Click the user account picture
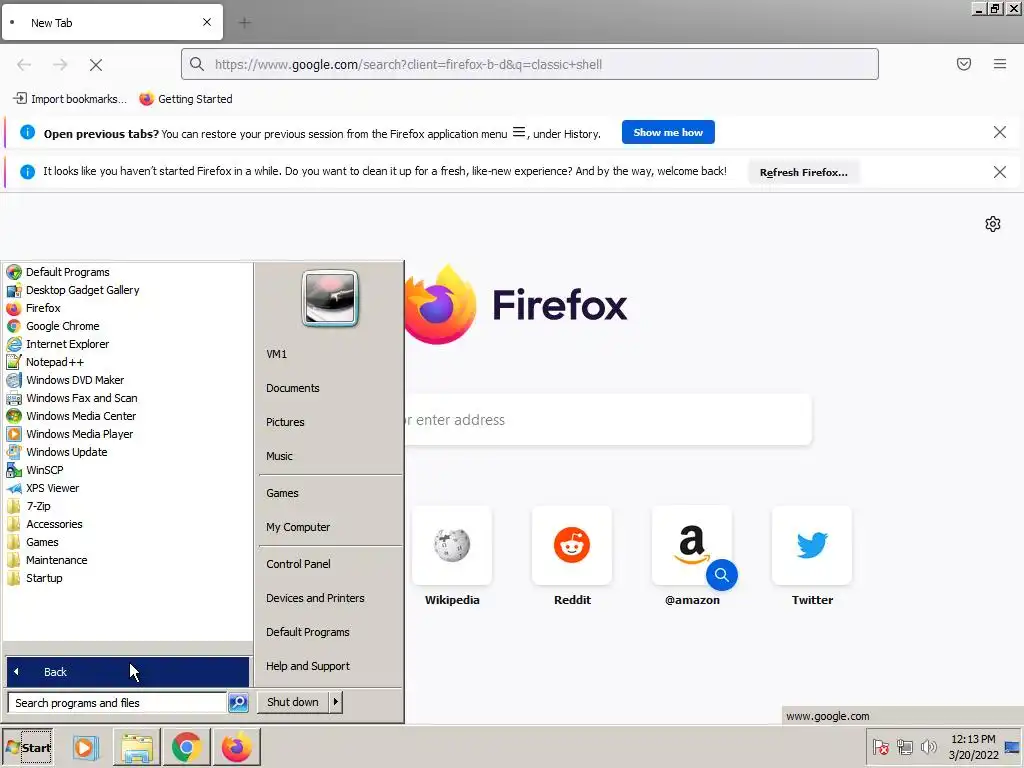 (330, 298)
